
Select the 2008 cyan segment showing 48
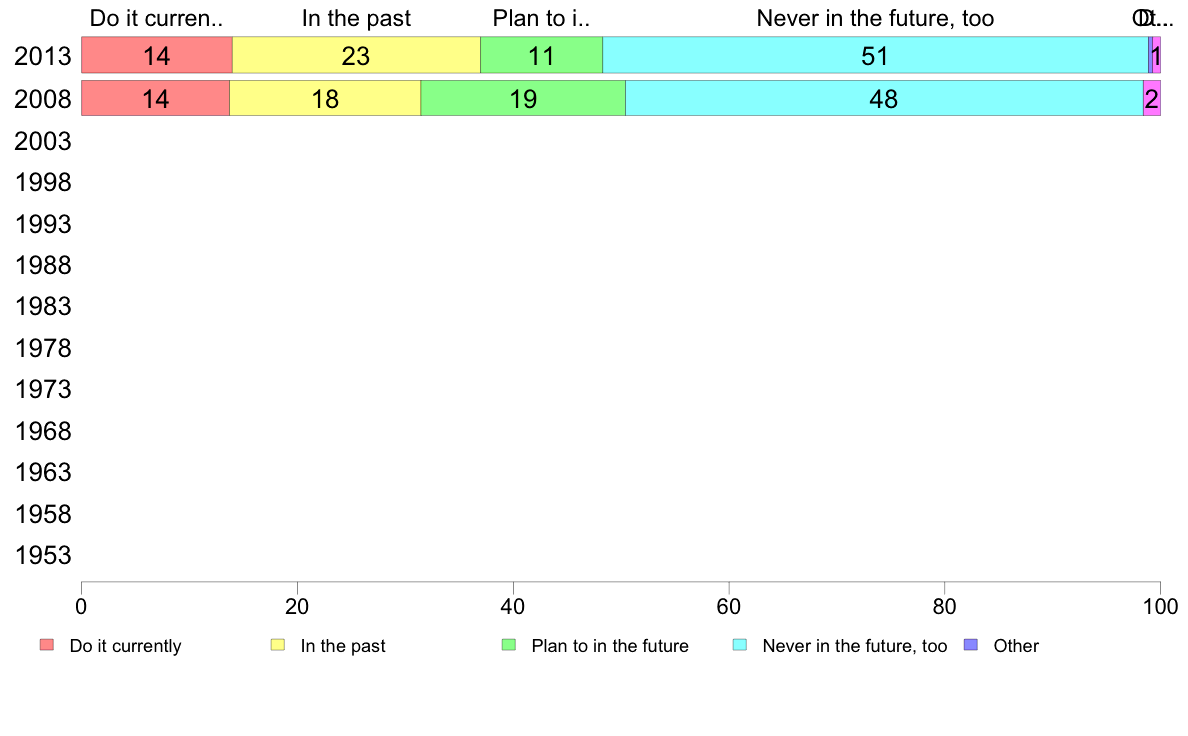(884, 99)
